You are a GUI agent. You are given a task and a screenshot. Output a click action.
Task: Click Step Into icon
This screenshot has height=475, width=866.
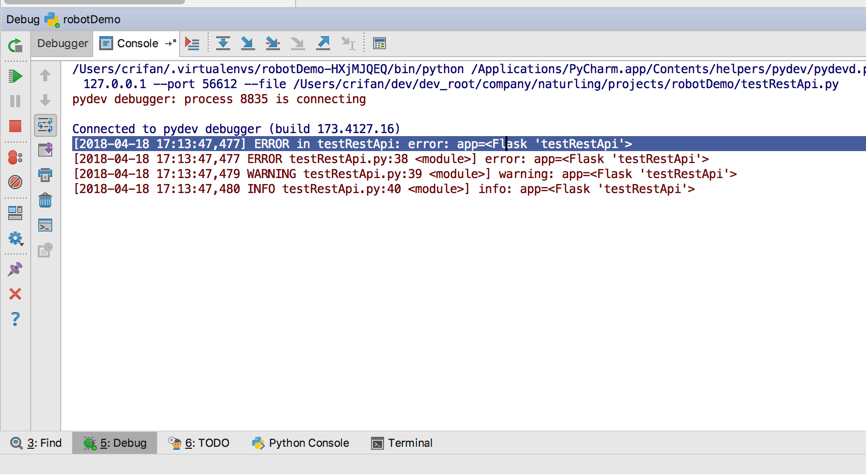(248, 43)
